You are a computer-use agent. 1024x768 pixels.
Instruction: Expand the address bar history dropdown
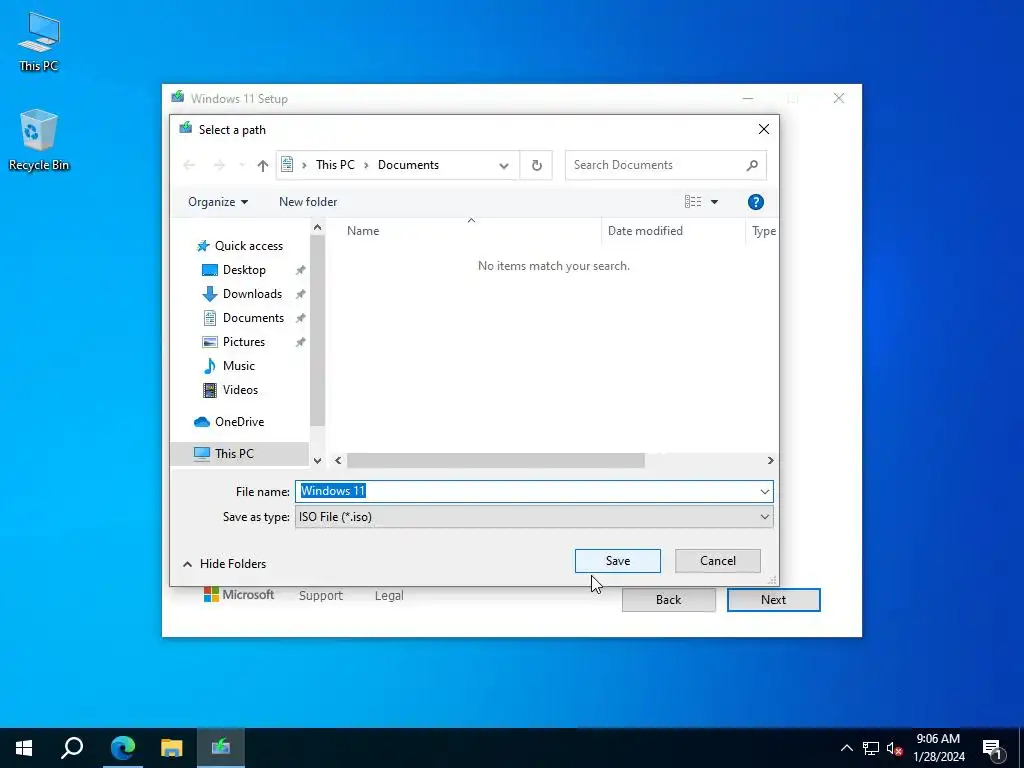(x=504, y=166)
